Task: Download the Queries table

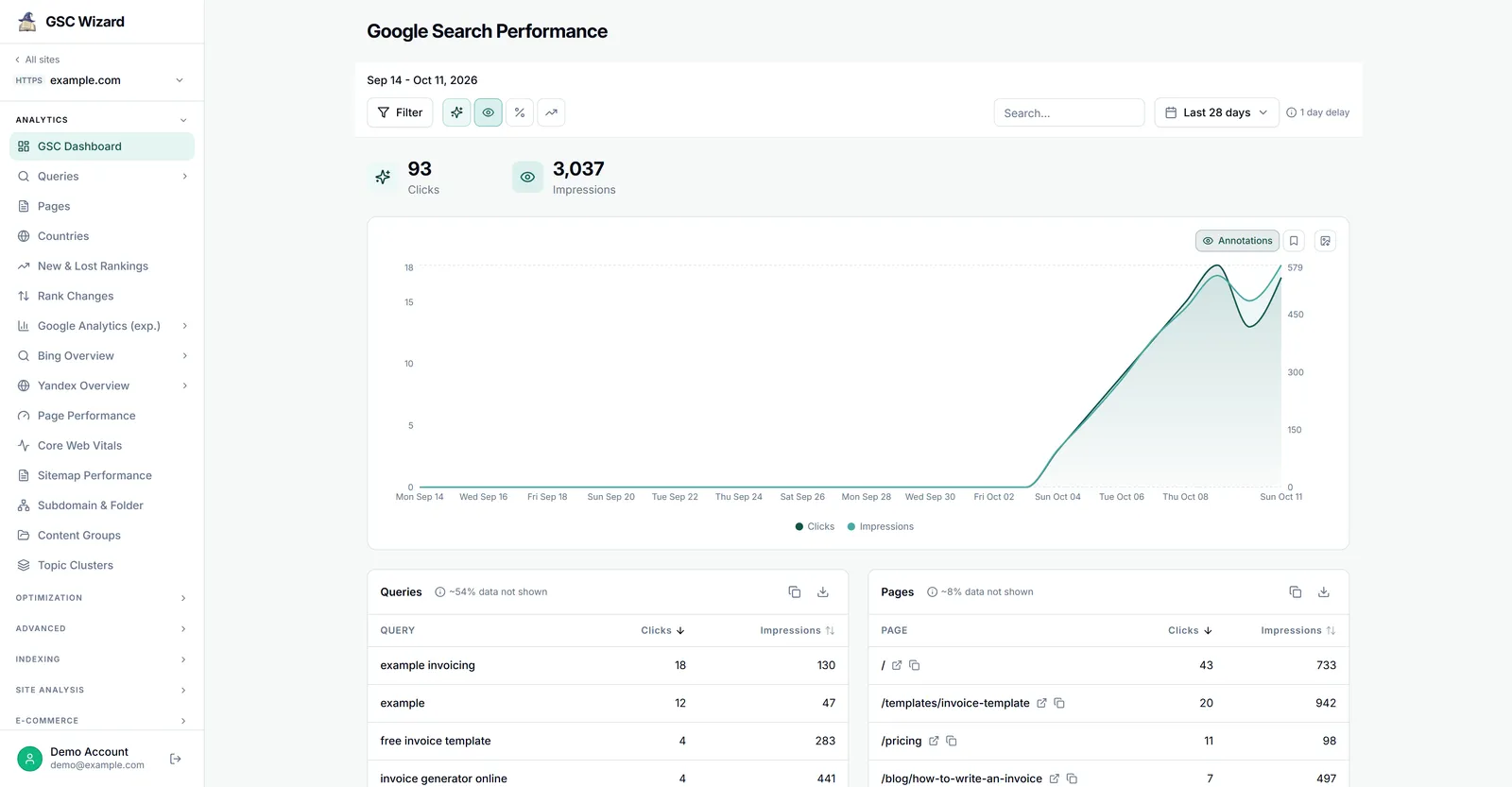Action: (x=823, y=592)
